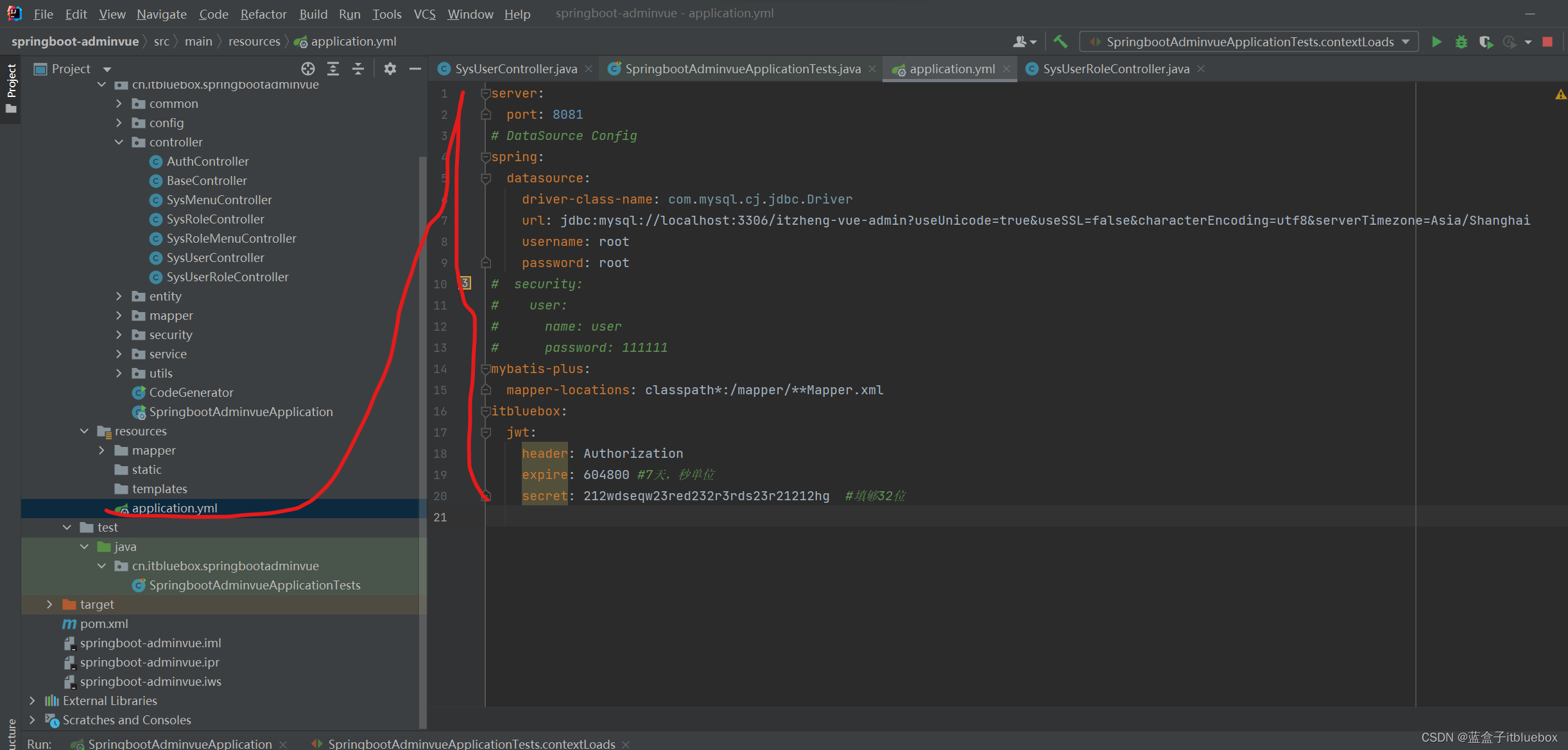Run with Coverage shield icon
This screenshot has width=1568, height=750.
point(1485,42)
